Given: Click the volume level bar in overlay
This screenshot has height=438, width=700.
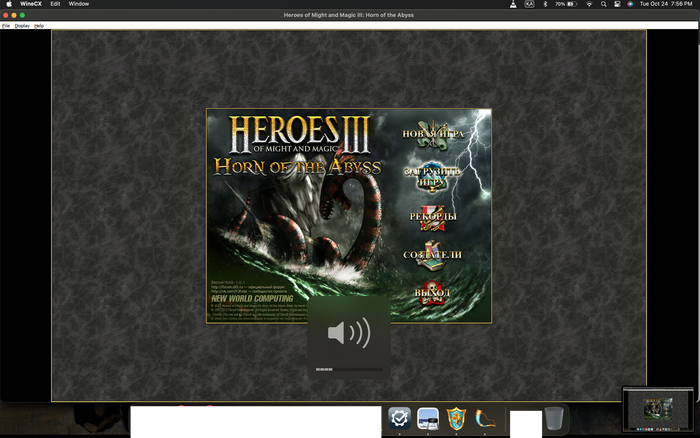Looking at the screenshot, I should 349,370.
